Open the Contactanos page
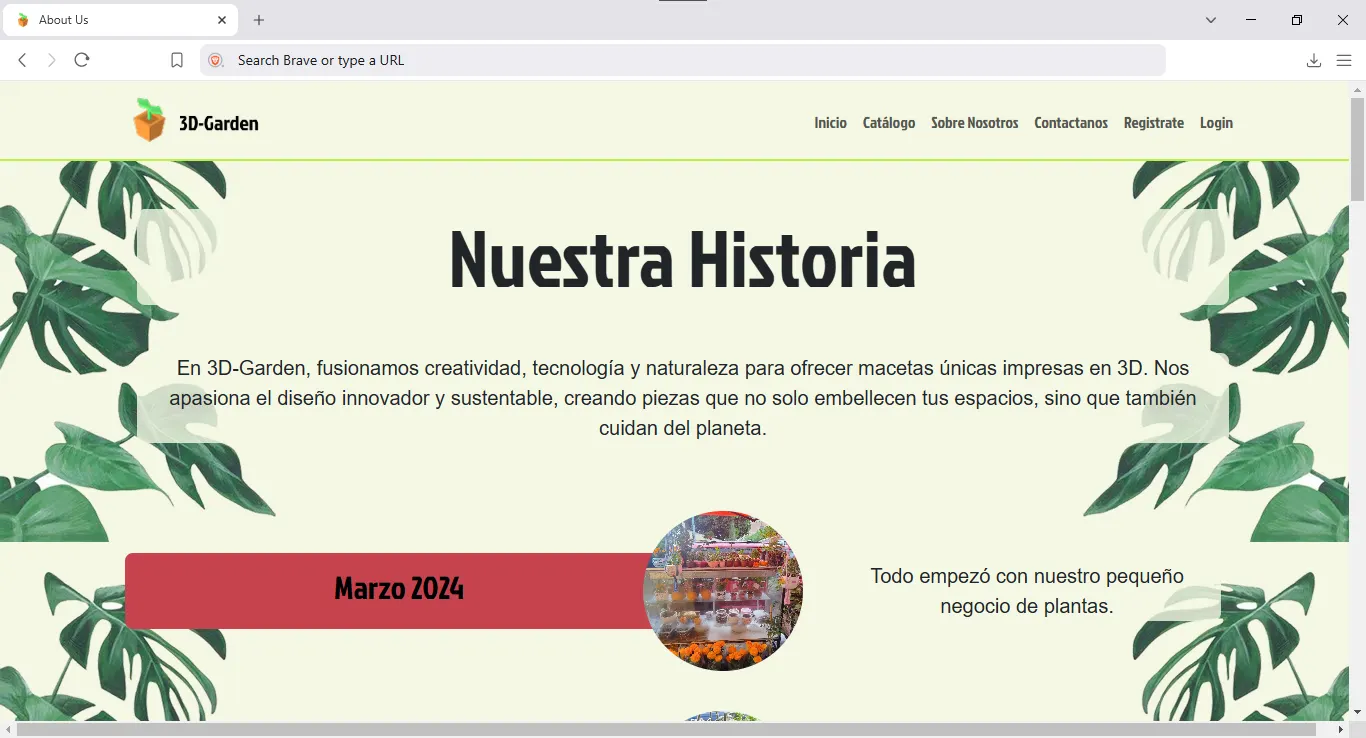Screen dimensions: 1366x738 (1071, 123)
